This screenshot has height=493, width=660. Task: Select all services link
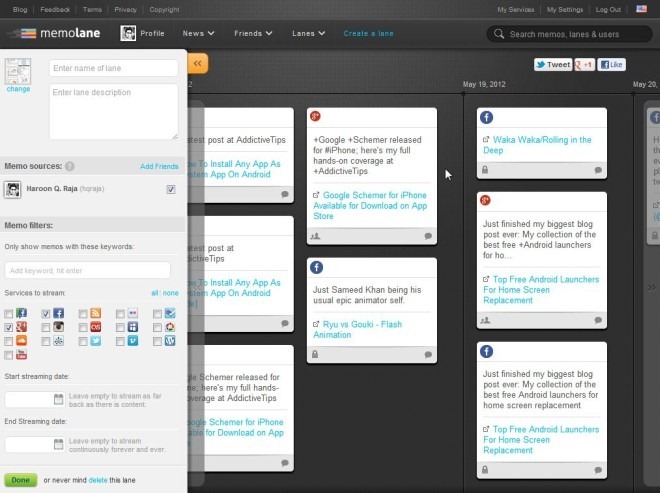[154, 293]
